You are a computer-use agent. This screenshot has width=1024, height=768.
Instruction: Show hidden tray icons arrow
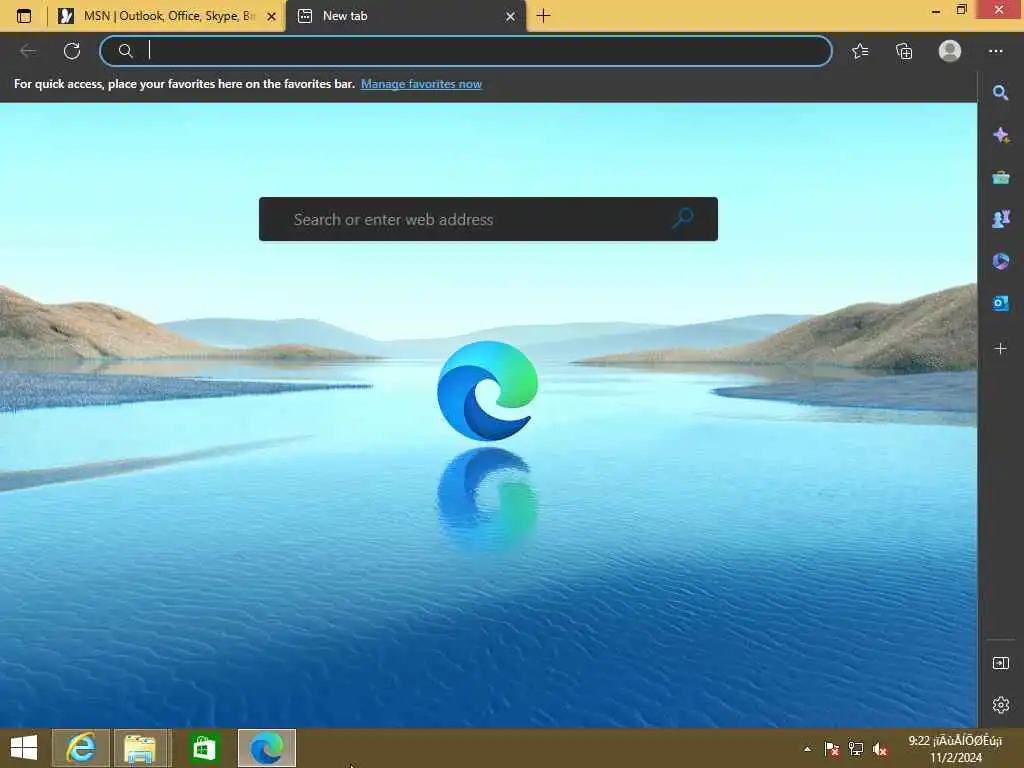tap(807, 749)
